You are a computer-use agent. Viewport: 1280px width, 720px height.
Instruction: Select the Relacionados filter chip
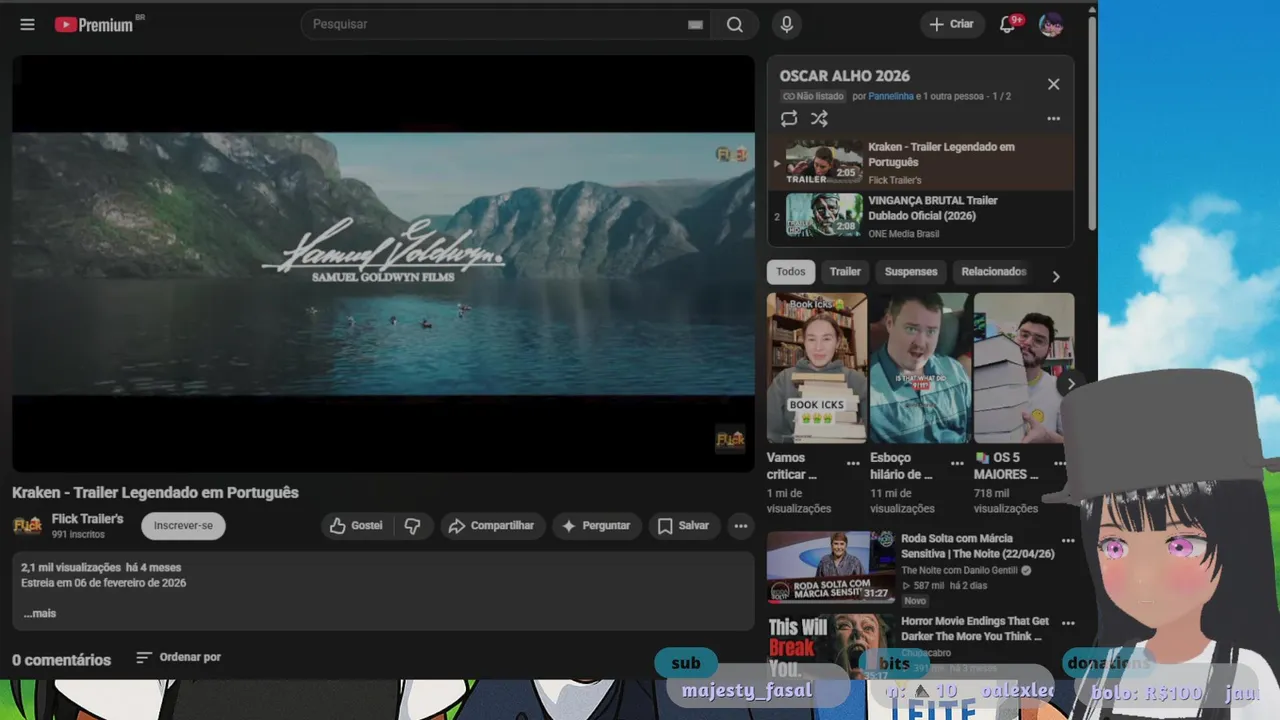click(x=993, y=271)
